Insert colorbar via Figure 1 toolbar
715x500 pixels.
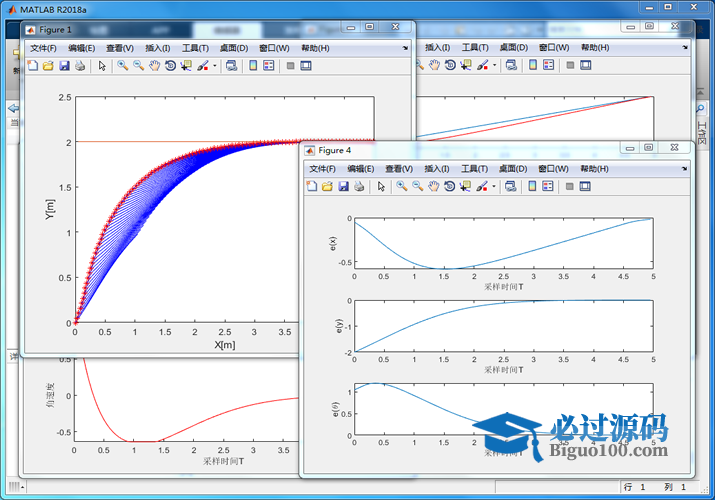click(x=253, y=66)
